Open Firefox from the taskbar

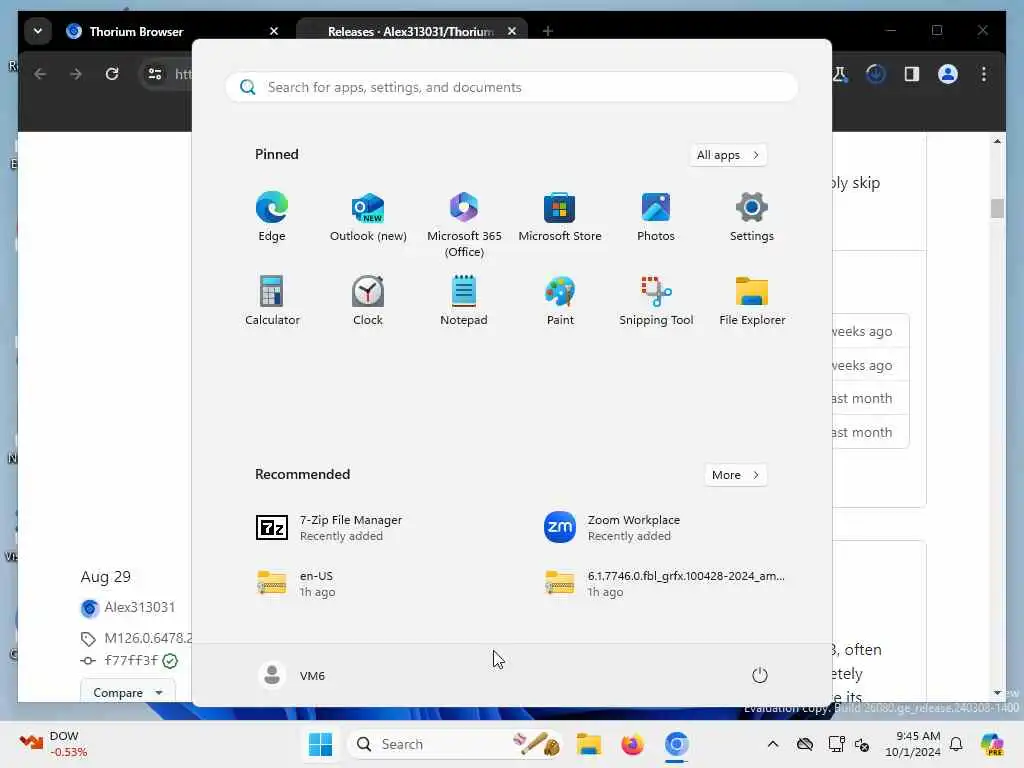[632, 744]
